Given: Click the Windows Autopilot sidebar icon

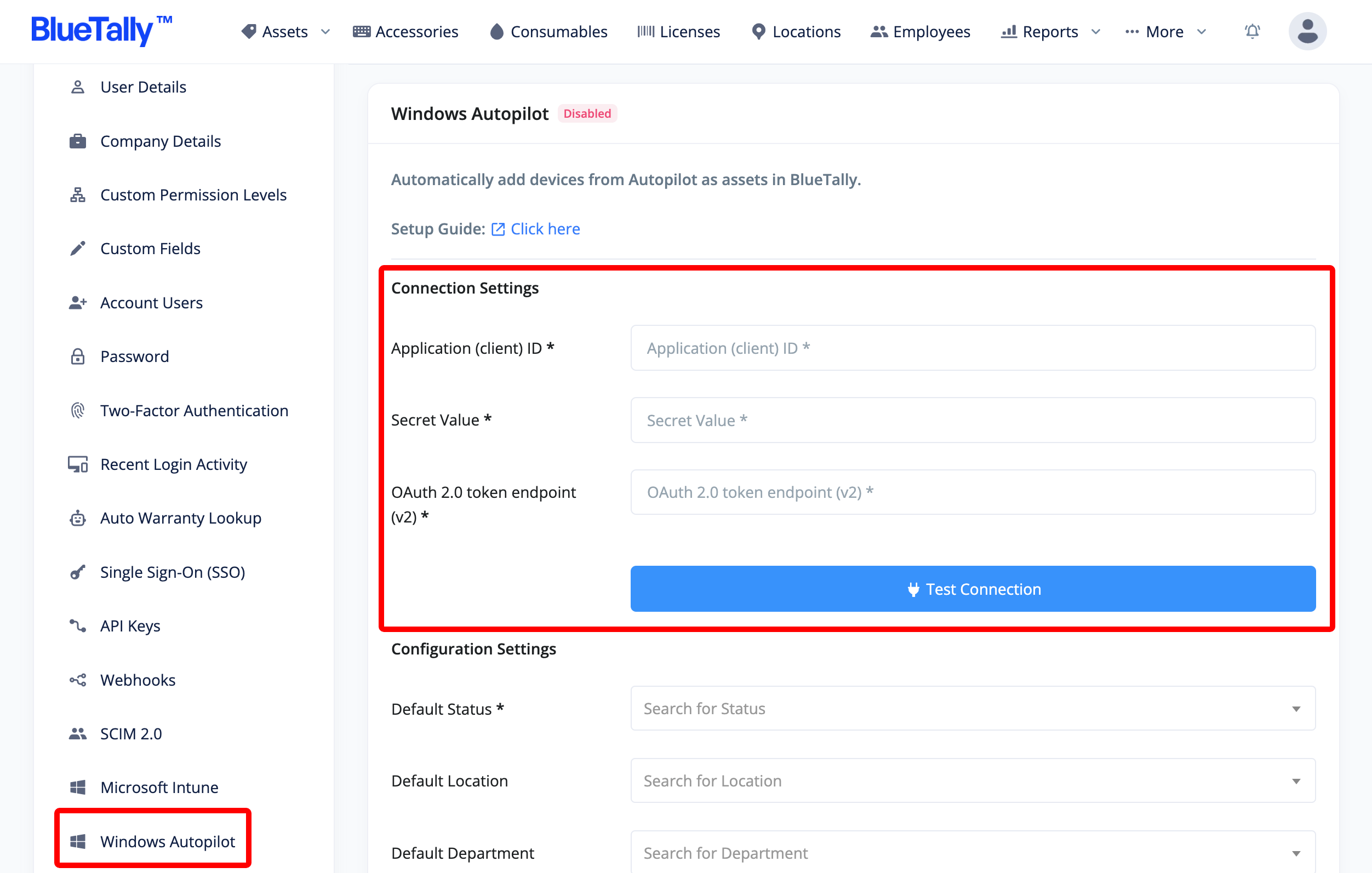Looking at the screenshot, I should 77,841.
